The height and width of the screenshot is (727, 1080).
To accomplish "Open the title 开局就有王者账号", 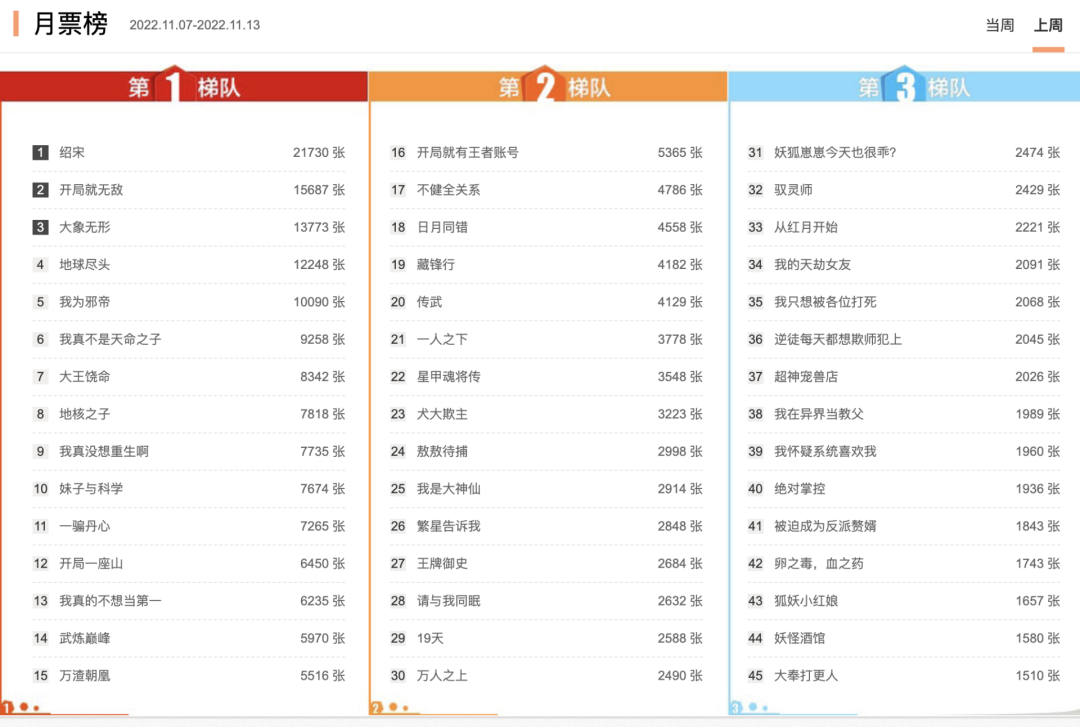I will click(468, 152).
